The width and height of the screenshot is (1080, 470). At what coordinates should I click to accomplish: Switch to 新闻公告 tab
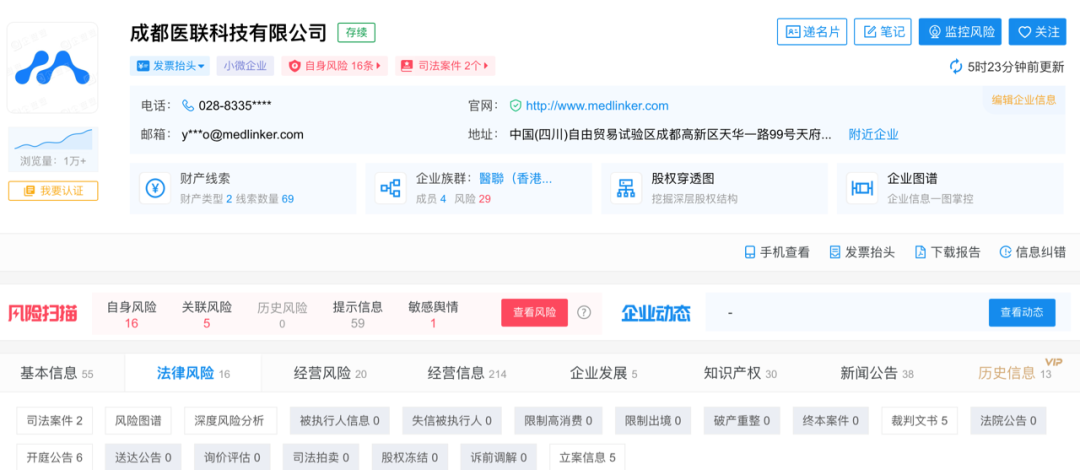[x=877, y=374]
